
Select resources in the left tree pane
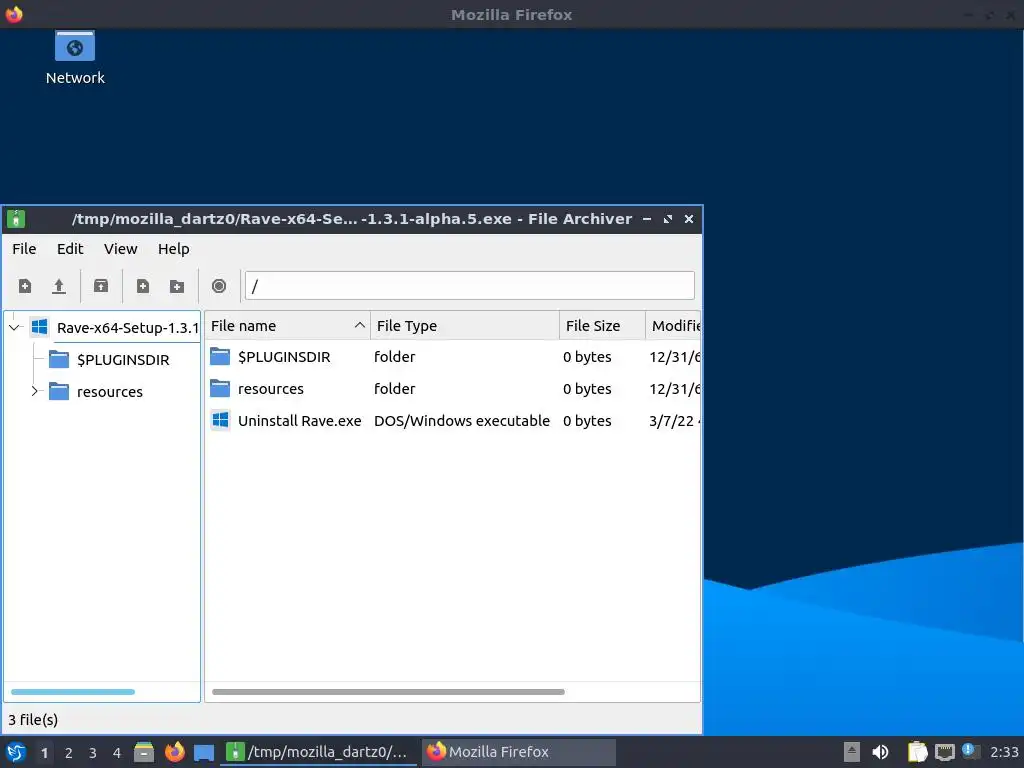coord(110,392)
